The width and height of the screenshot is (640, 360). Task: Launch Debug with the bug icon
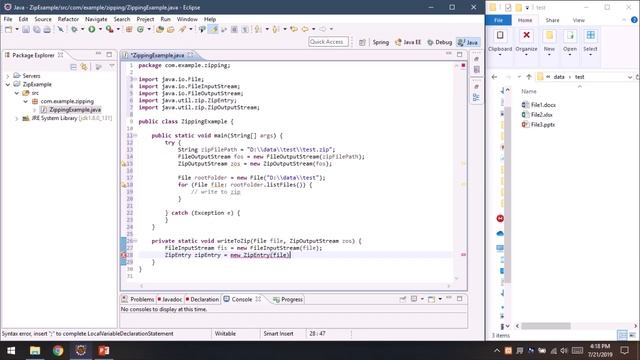tap(74, 29)
